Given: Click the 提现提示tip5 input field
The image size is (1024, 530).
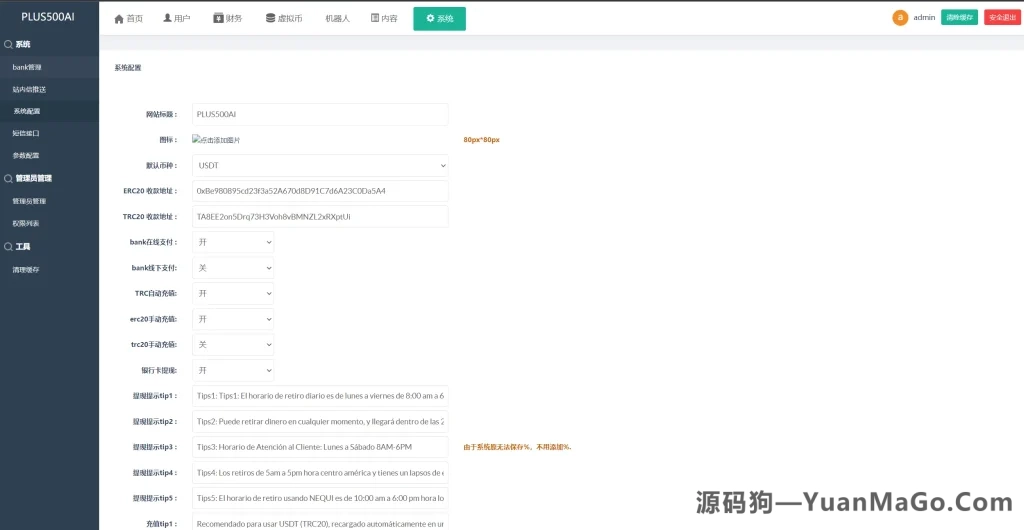Looking at the screenshot, I should [320, 498].
